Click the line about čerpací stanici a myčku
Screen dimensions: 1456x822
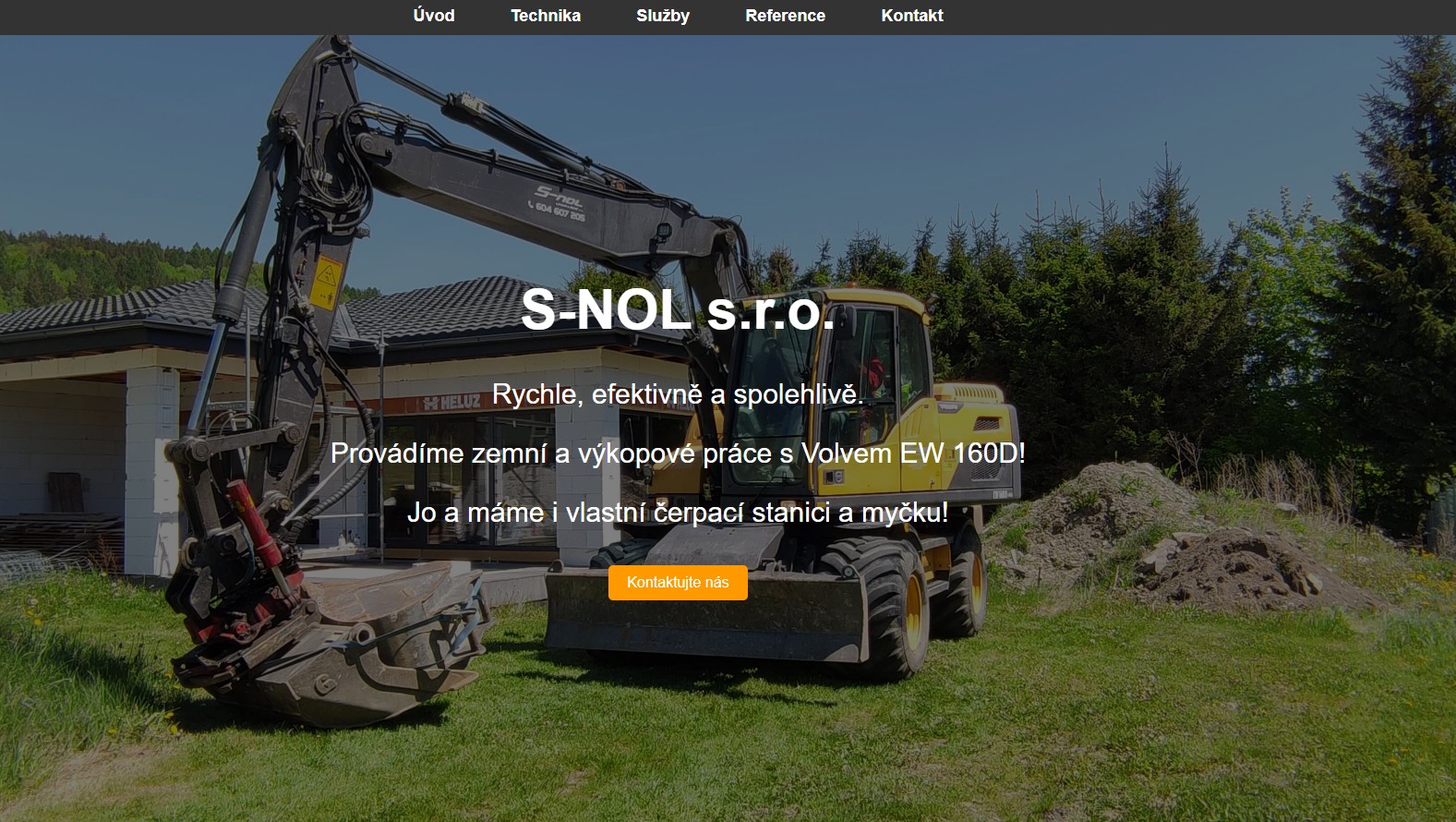click(x=678, y=513)
